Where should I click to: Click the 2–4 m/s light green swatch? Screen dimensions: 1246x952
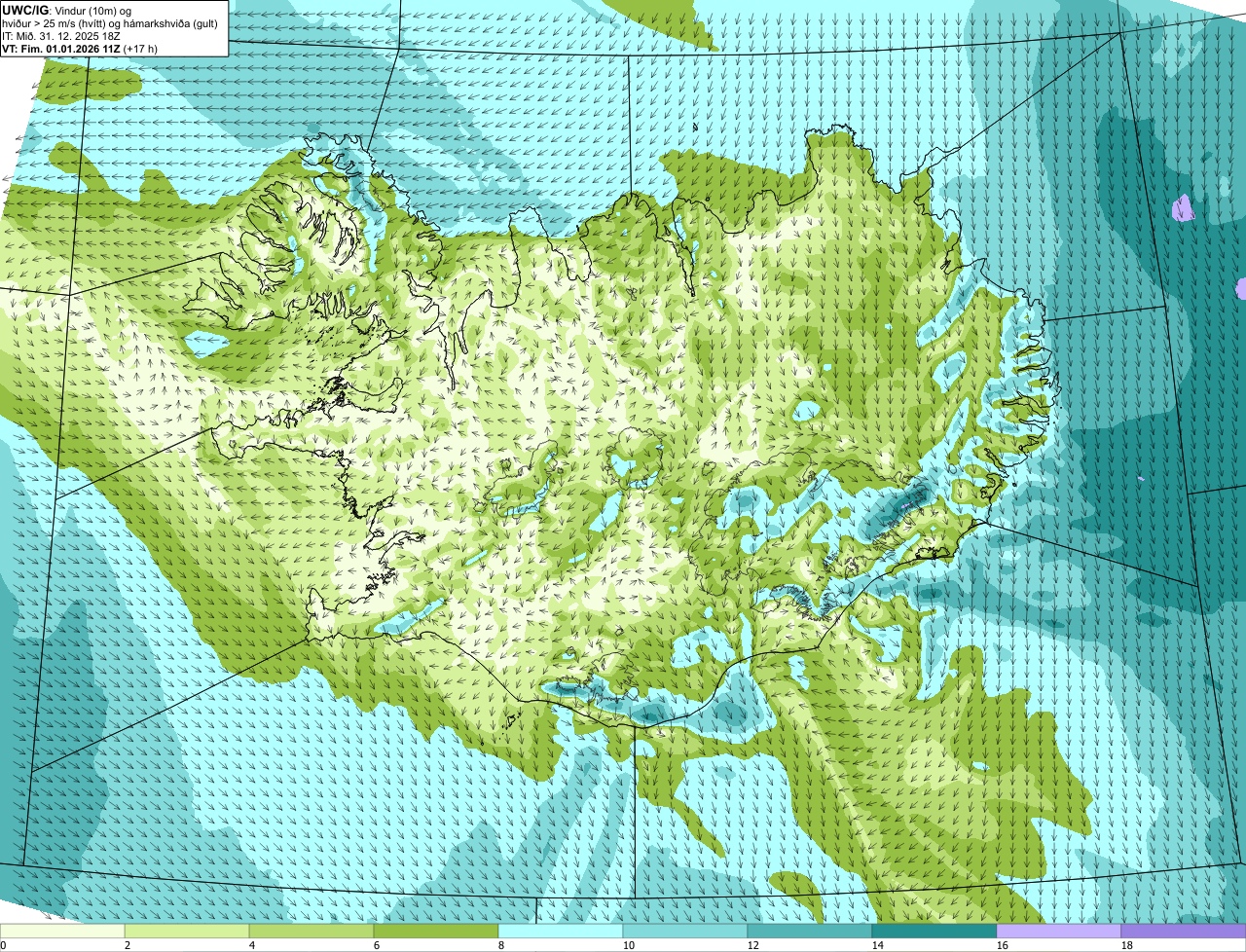(x=187, y=931)
